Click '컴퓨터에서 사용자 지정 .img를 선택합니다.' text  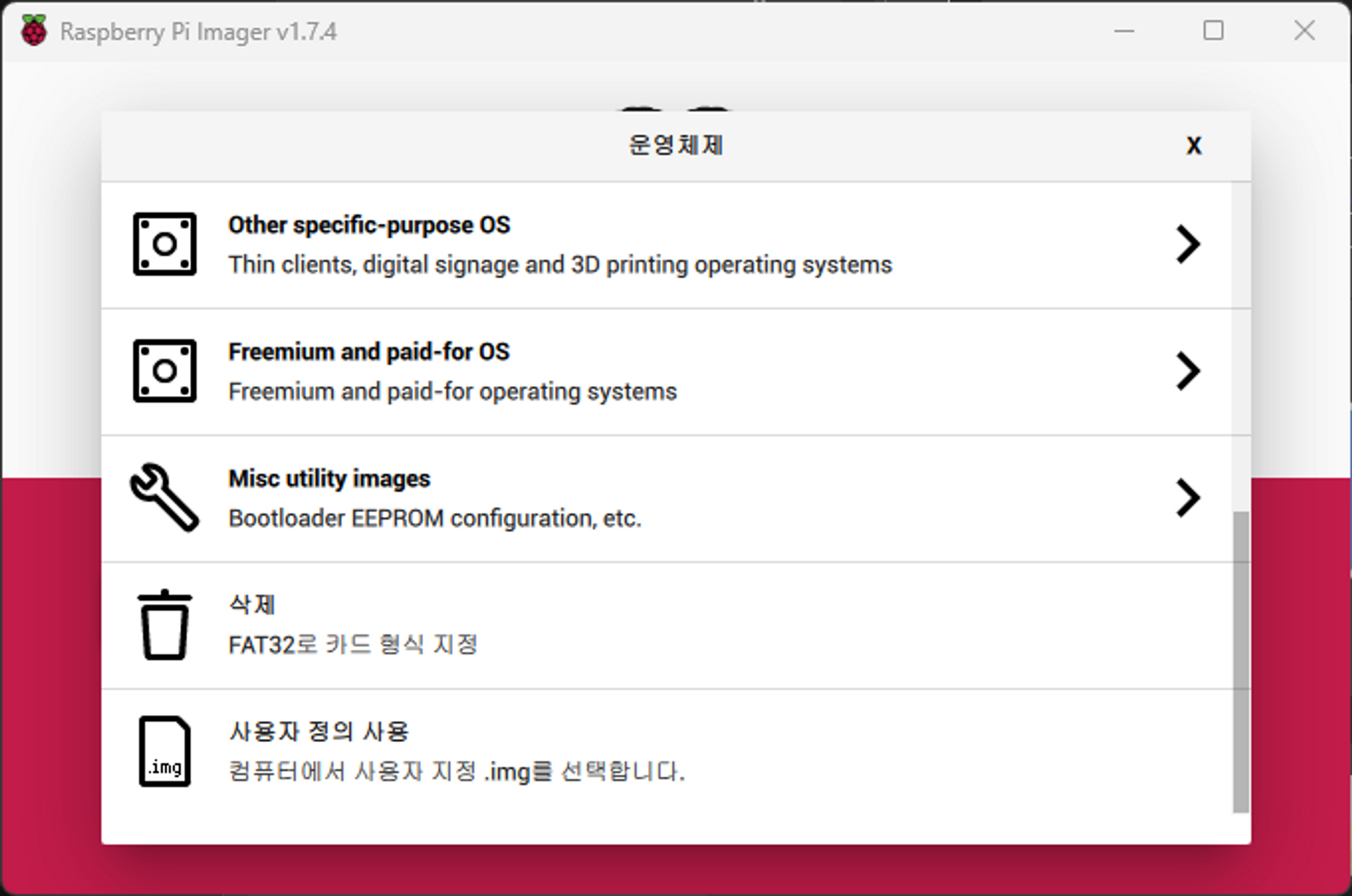click(x=457, y=772)
